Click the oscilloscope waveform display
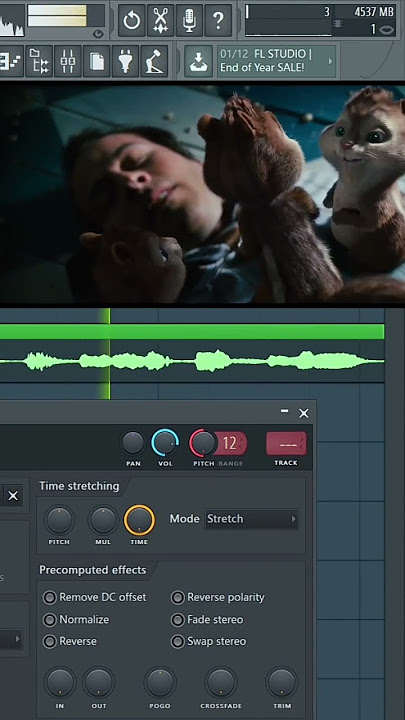The width and height of the screenshot is (405, 720). tap(12, 20)
